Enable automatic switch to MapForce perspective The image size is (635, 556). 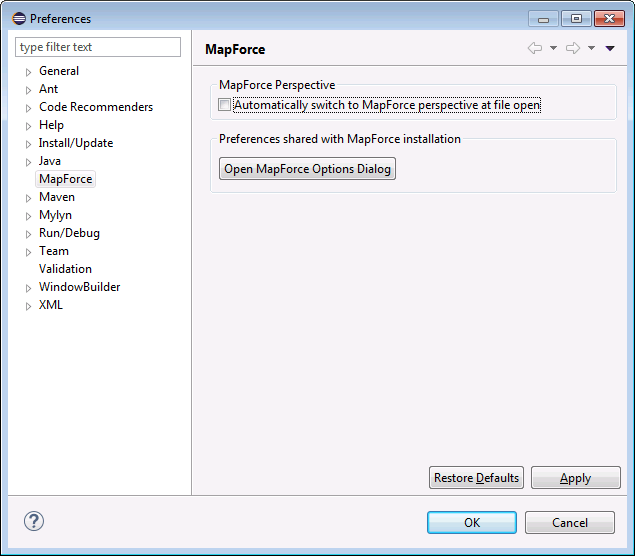click(x=225, y=105)
